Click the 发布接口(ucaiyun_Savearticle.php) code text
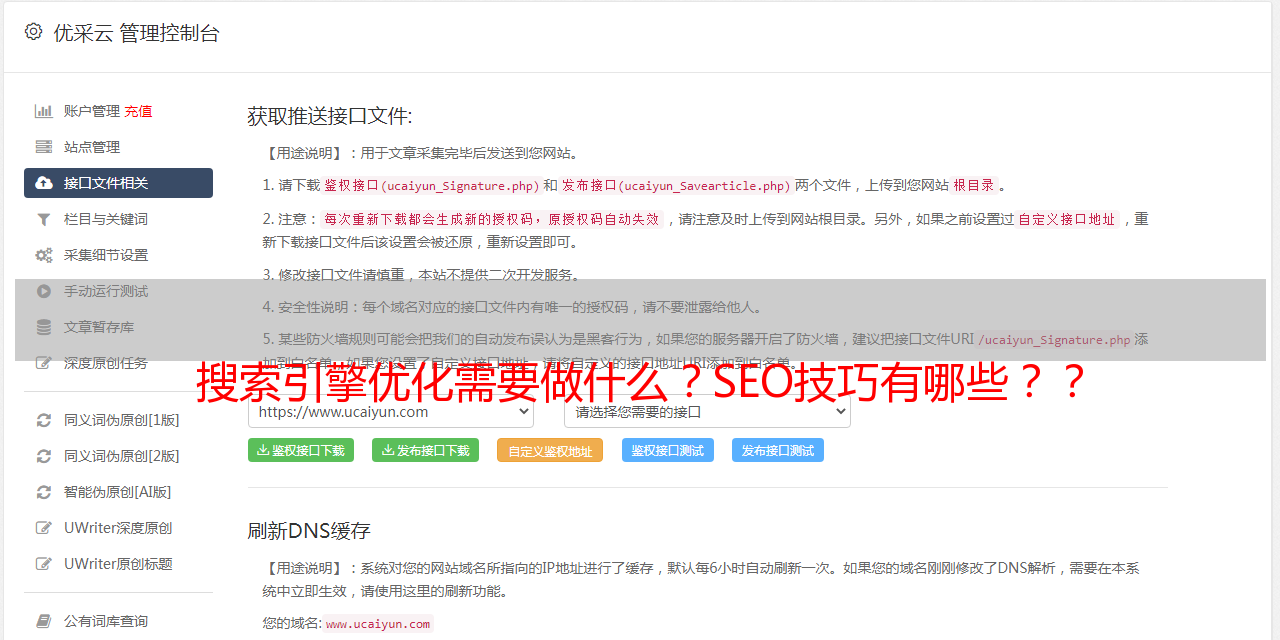 pos(676,186)
